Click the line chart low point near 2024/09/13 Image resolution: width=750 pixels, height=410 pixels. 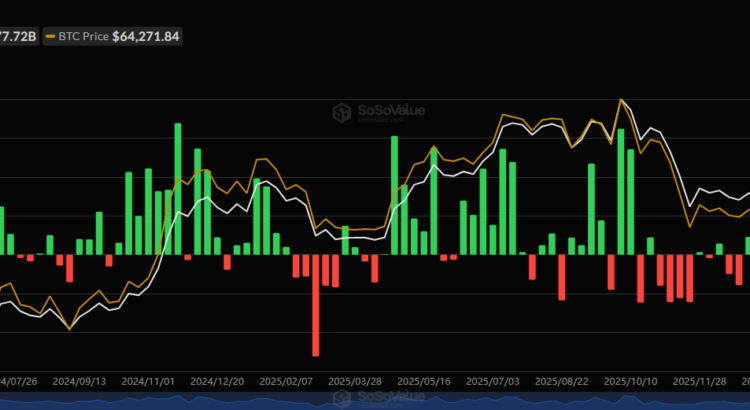(70, 329)
